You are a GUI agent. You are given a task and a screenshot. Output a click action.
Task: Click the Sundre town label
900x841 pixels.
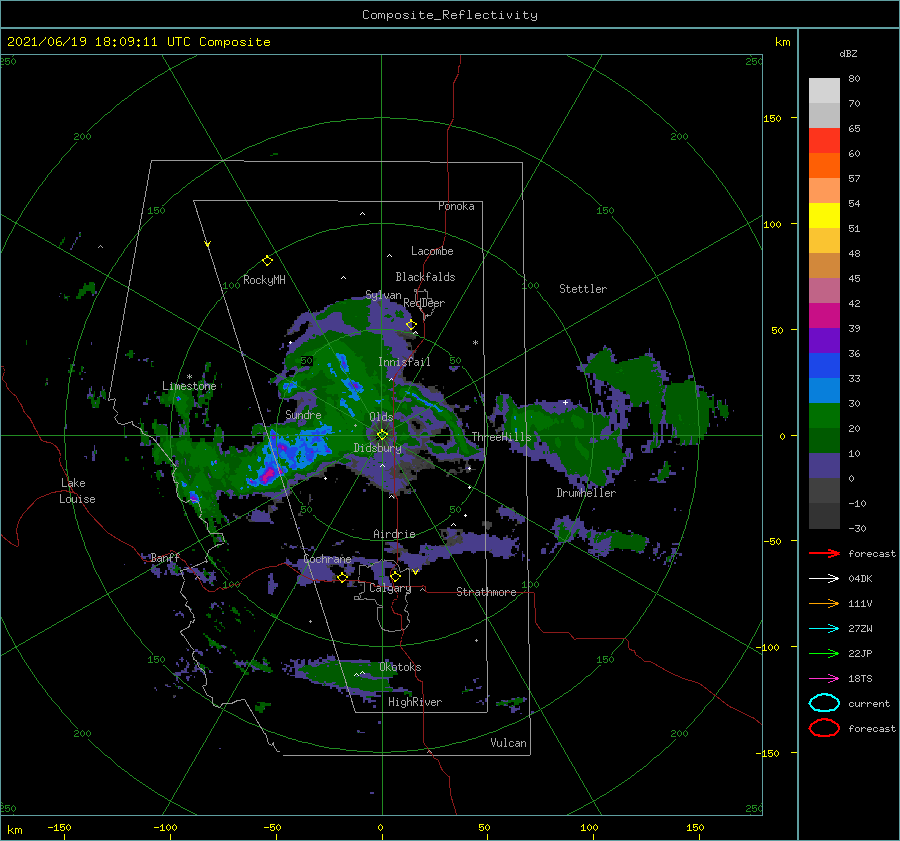click(x=303, y=414)
